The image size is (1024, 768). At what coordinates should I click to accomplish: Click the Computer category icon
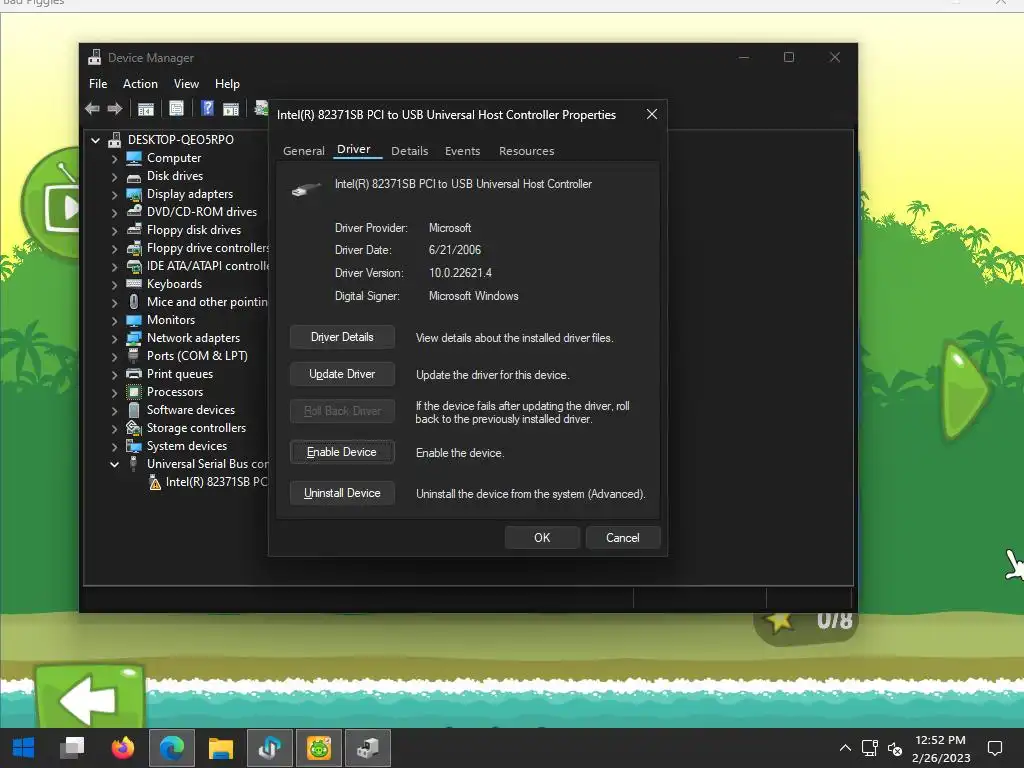[134, 158]
